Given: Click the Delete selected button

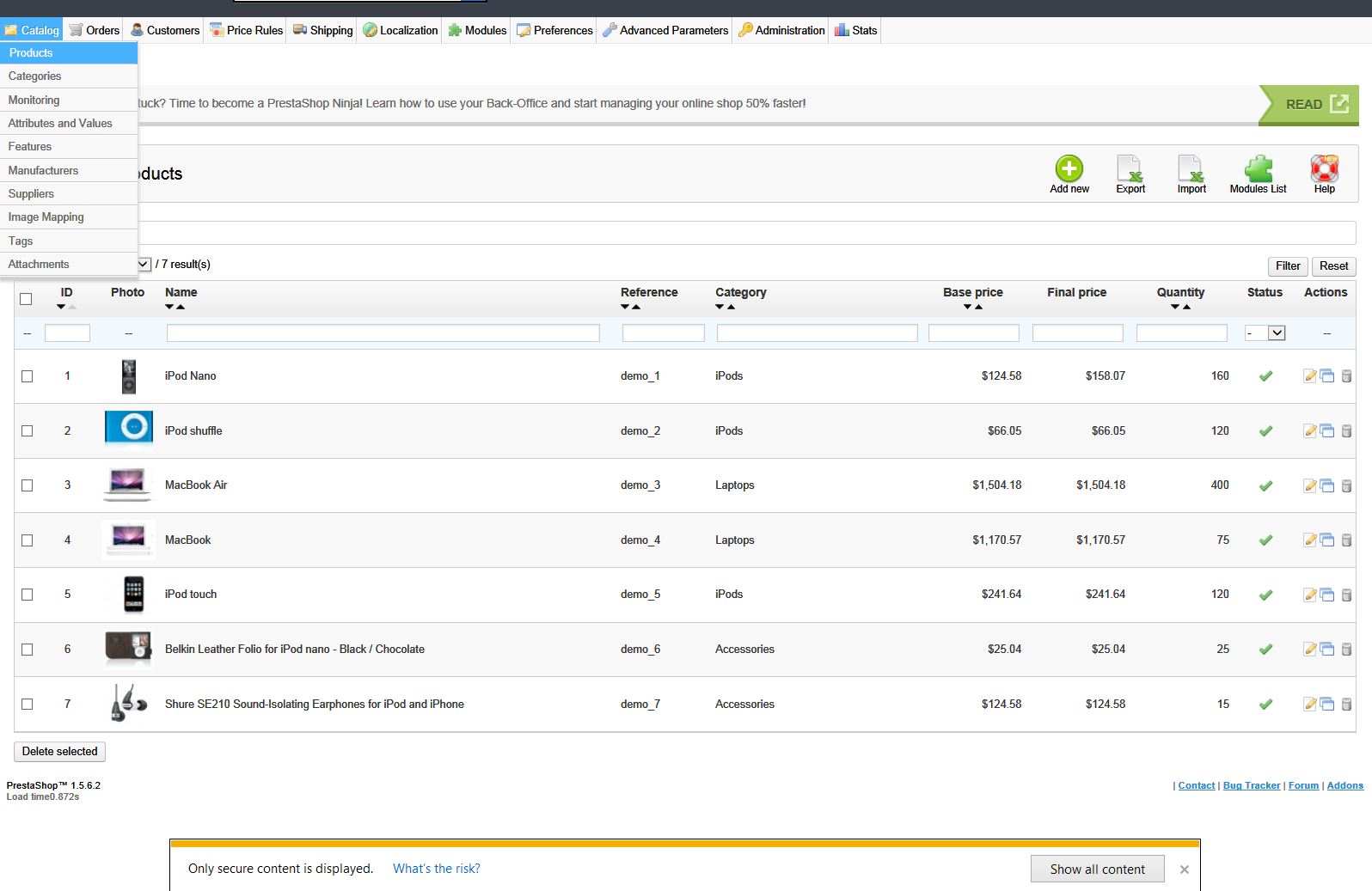Looking at the screenshot, I should pos(59,752).
